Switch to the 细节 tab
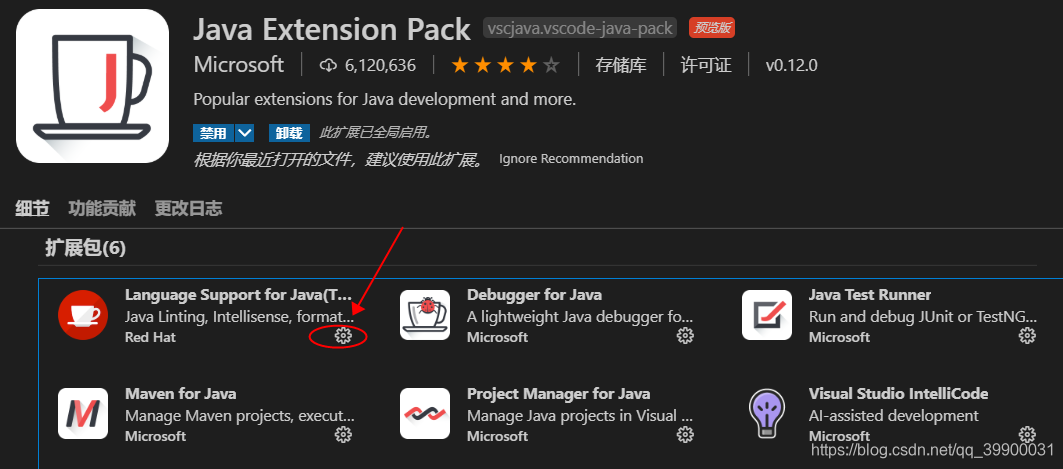This screenshot has width=1063, height=469. (33, 208)
